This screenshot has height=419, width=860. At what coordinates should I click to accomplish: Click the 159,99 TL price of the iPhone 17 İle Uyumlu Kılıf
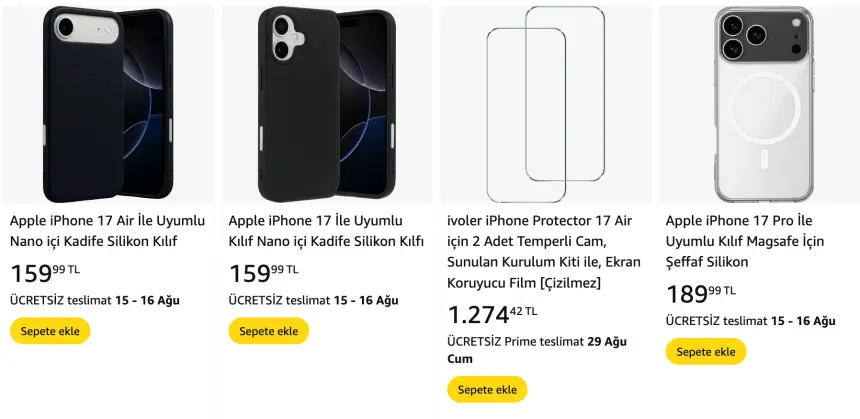[263, 272]
